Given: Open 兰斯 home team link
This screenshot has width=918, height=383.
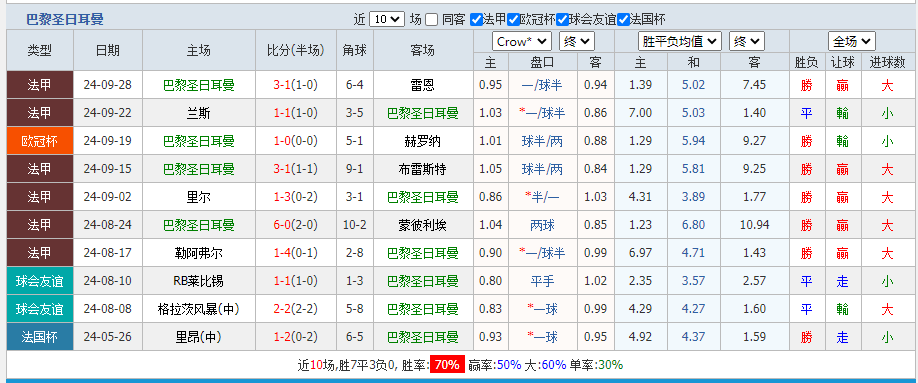Looking at the screenshot, I should point(198,114).
